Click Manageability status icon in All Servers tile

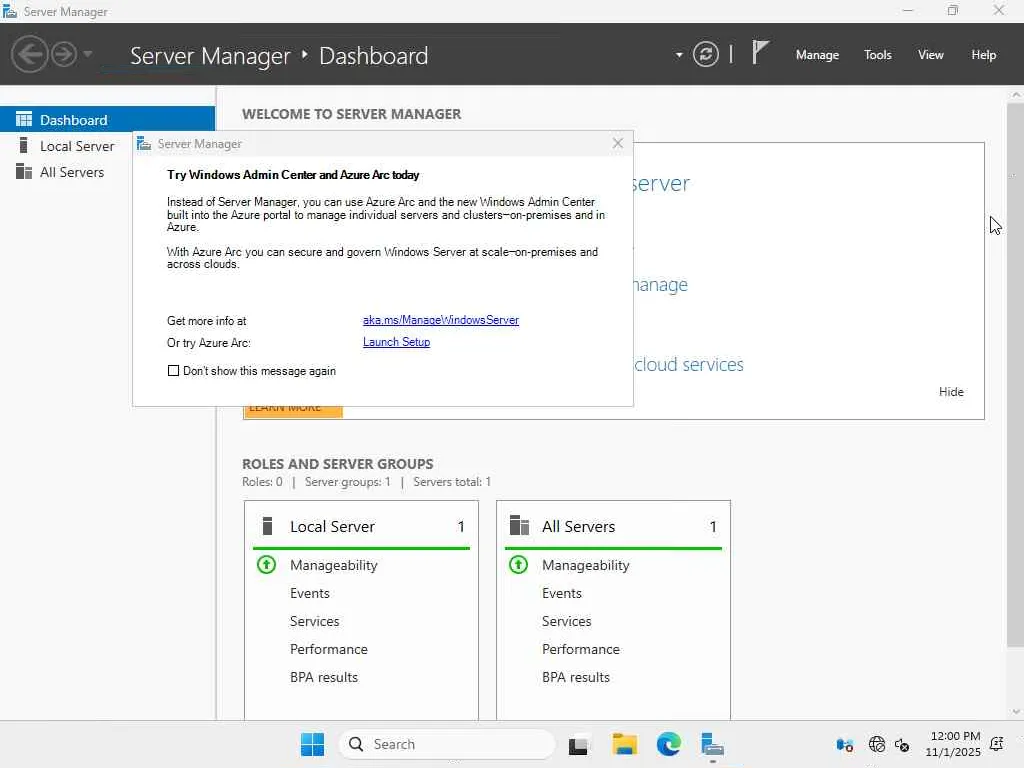coord(519,565)
